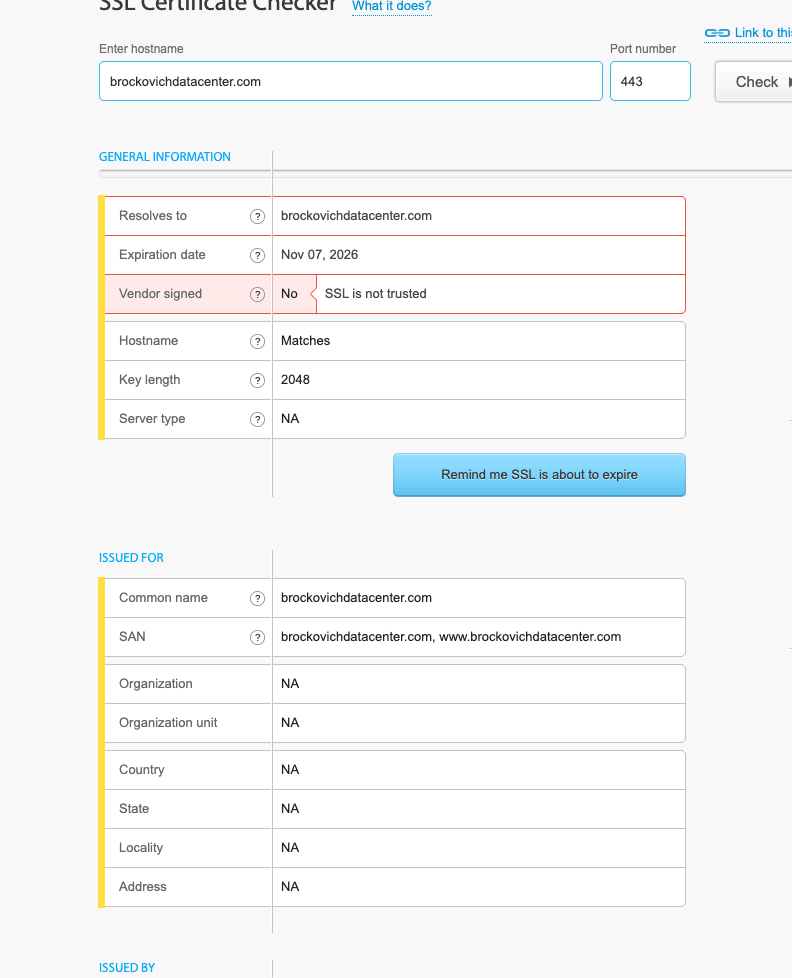Screen dimensions: 792x978
Task: Click 'Remind me SSL is about to expire'
Action: (x=539, y=475)
